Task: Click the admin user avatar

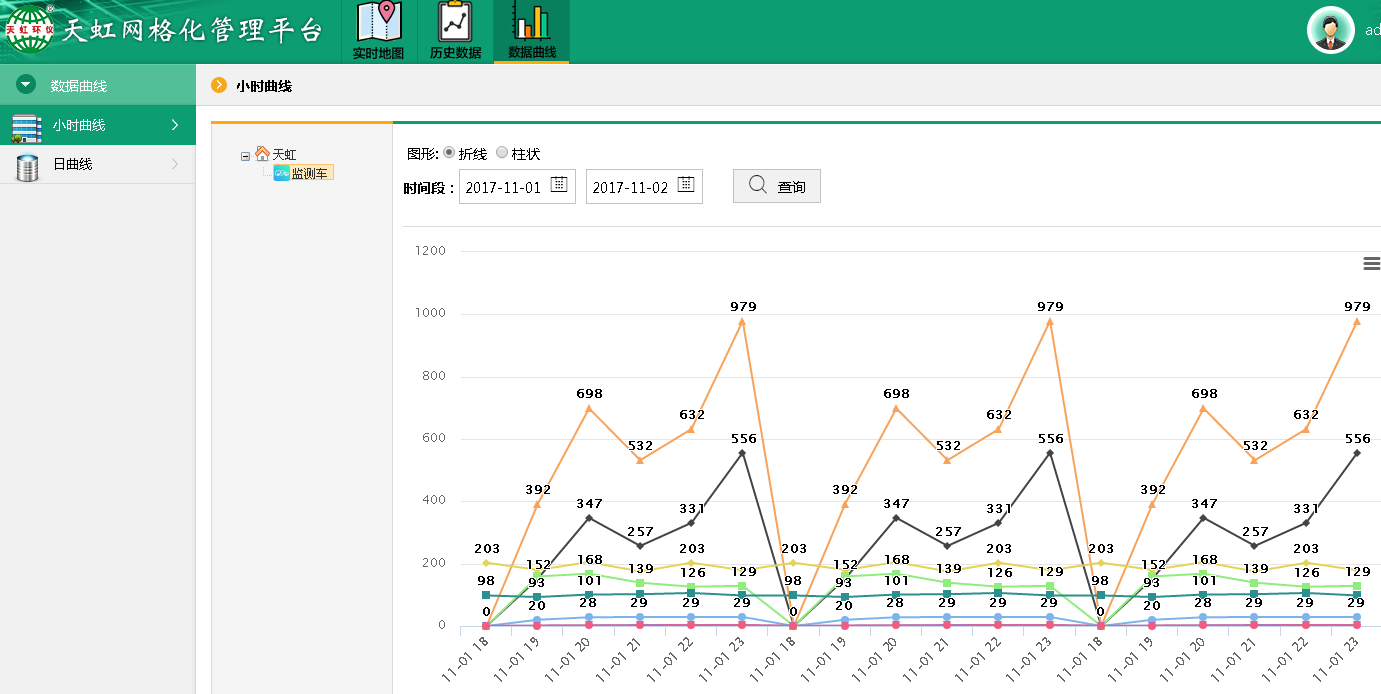Action: tap(1330, 30)
